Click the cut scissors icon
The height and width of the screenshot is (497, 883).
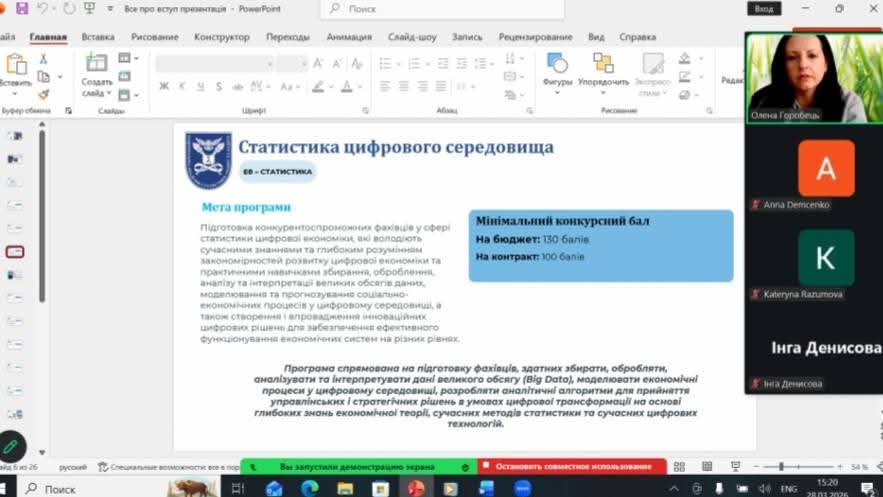pos(43,59)
